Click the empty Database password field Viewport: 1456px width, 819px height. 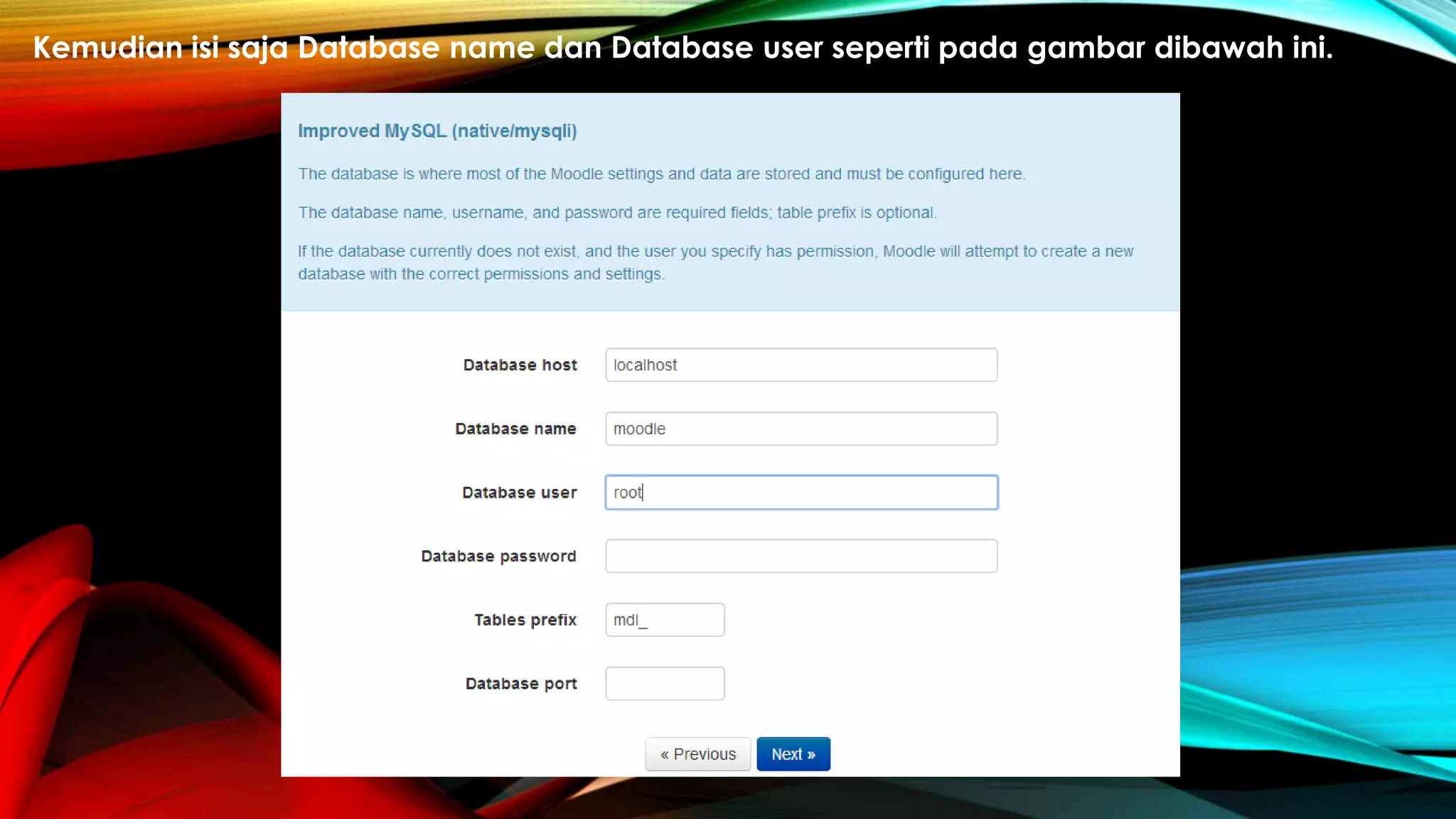pyautogui.click(x=801, y=556)
